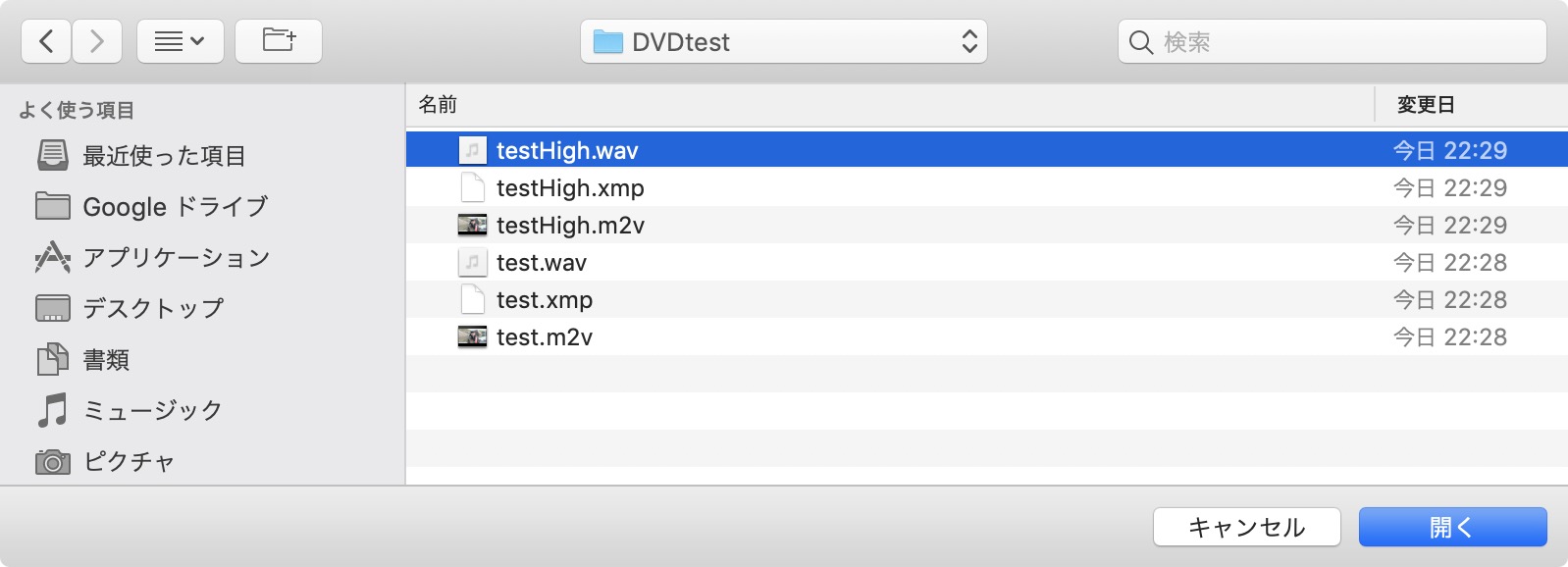The image size is (1568, 567).
Task: Click the testHigh.m2v video thumbnail icon
Action: point(472,226)
